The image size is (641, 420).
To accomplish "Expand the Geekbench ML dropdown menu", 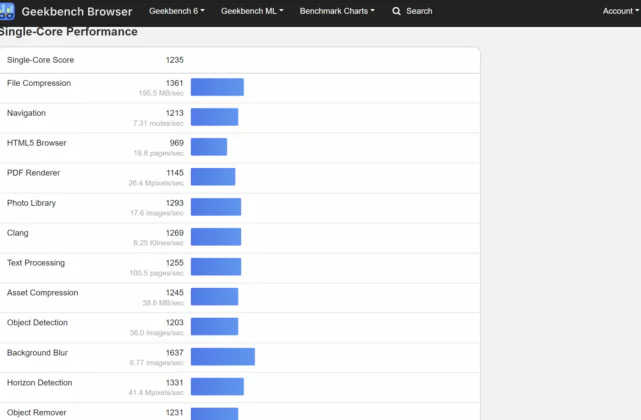I will pyautogui.click(x=252, y=11).
